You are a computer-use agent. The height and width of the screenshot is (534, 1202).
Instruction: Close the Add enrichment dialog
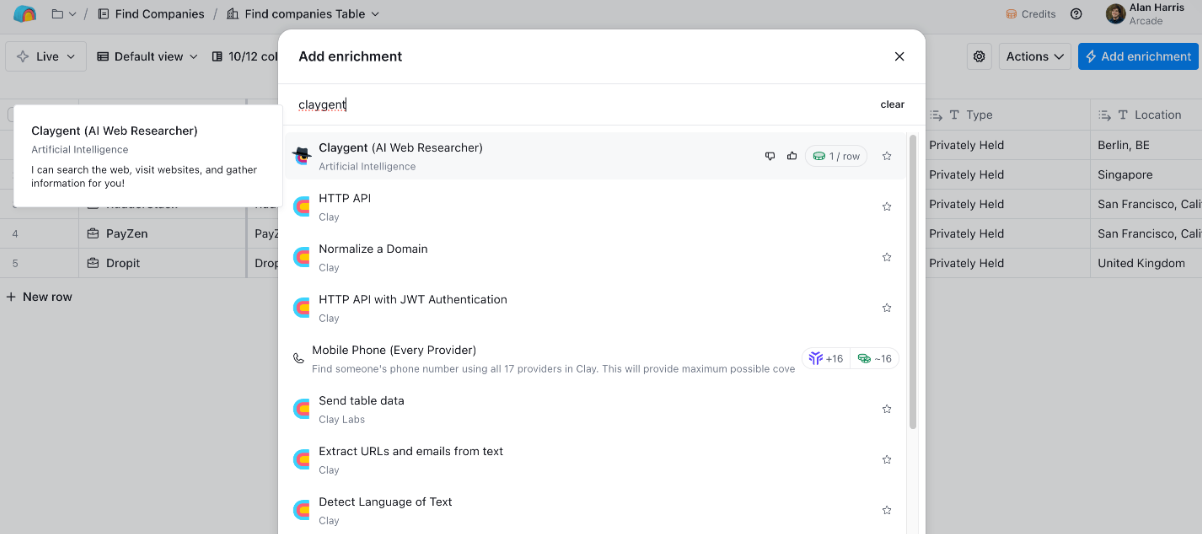coord(899,57)
